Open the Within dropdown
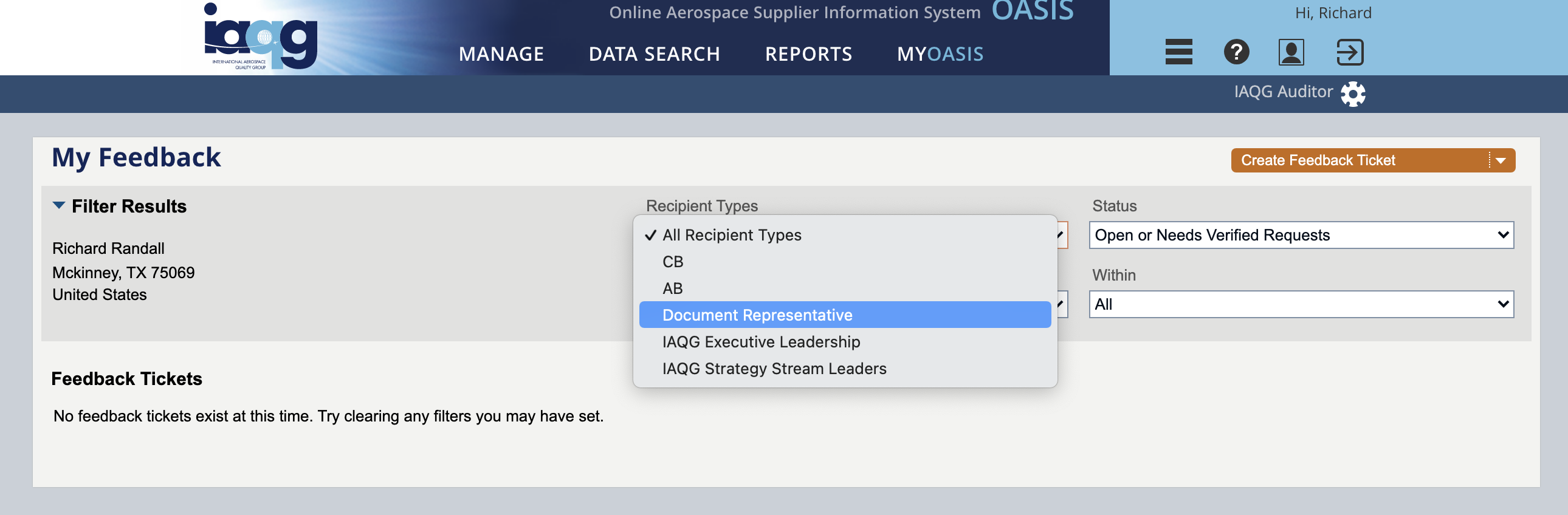The height and width of the screenshot is (515, 1568). coord(1301,305)
